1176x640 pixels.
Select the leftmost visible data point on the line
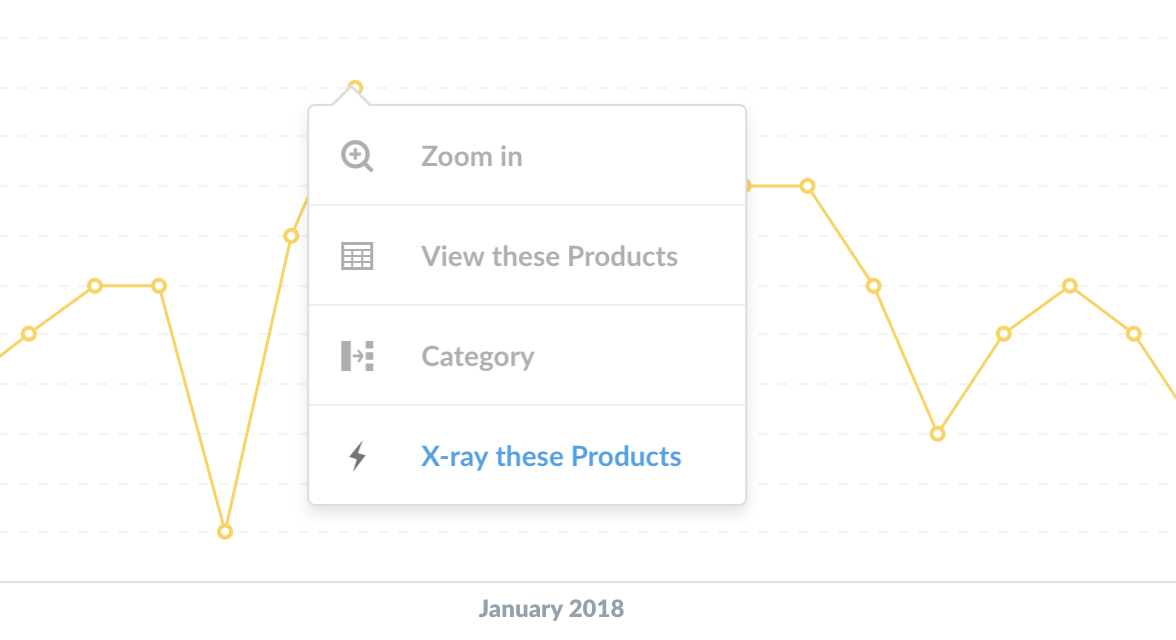coord(29,333)
